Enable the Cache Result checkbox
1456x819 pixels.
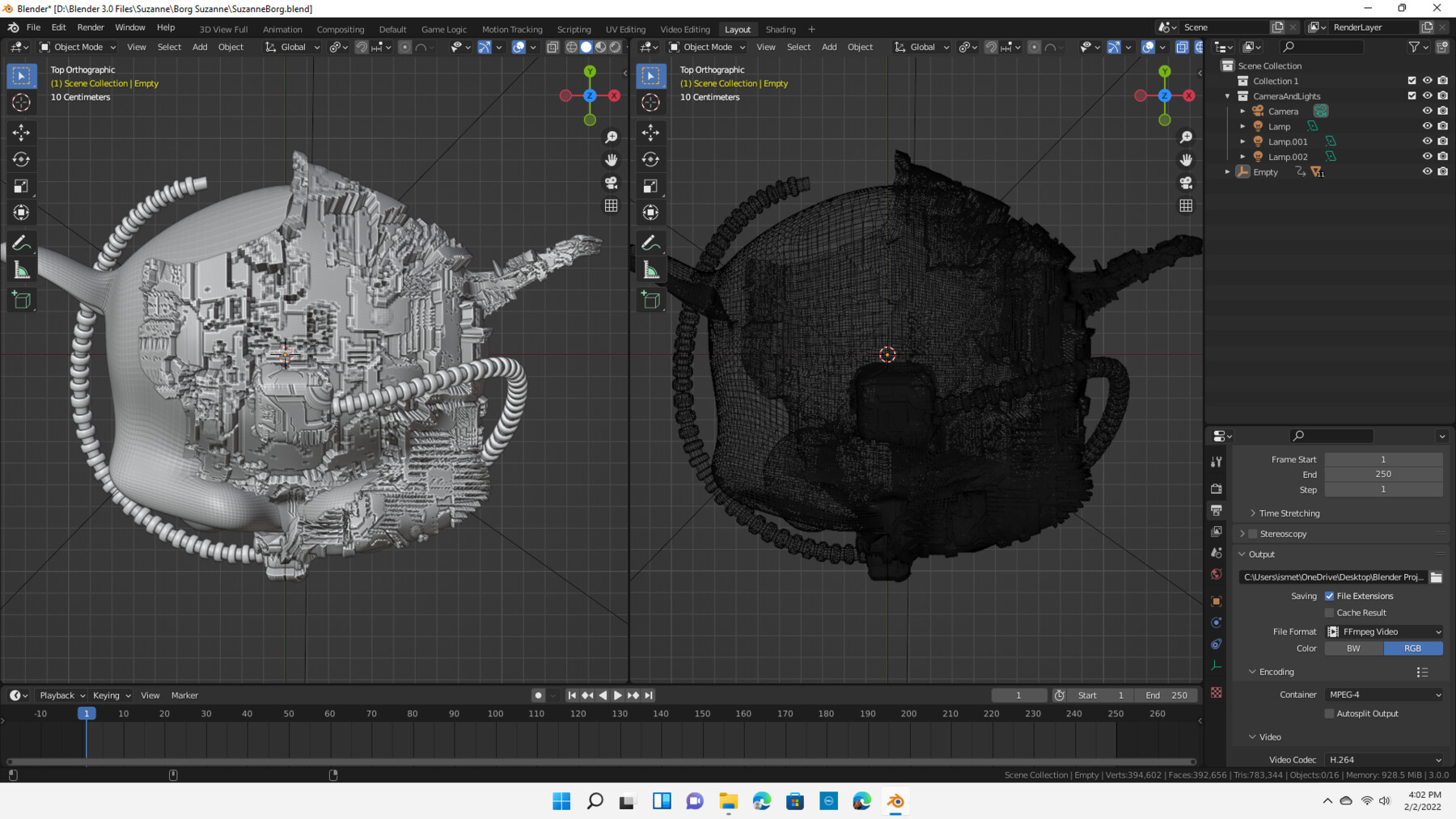(x=1329, y=612)
